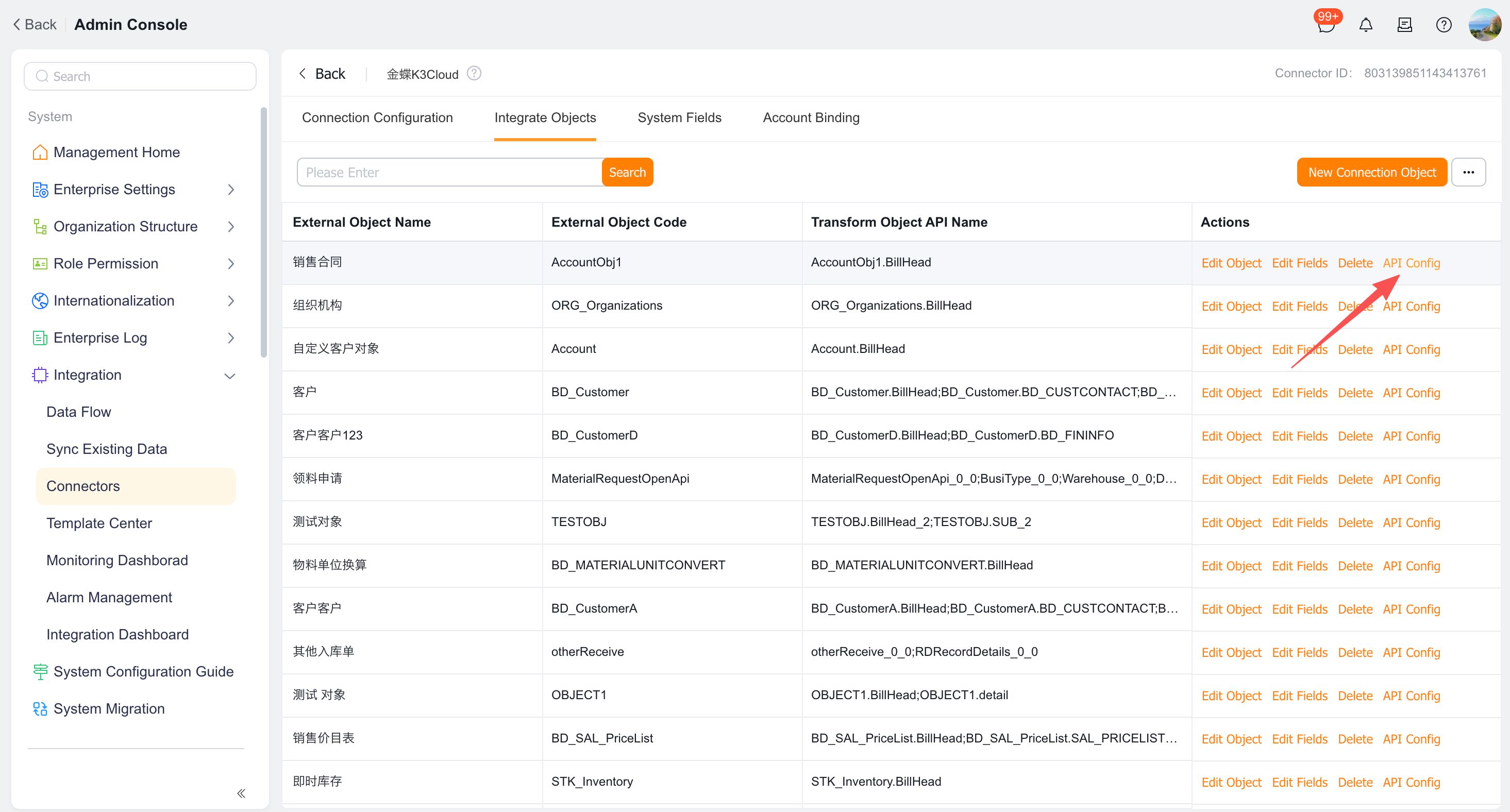Viewport: 1510px width, 812px height.
Task: Click the more options ellipsis button
Action: pyautogui.click(x=1468, y=172)
